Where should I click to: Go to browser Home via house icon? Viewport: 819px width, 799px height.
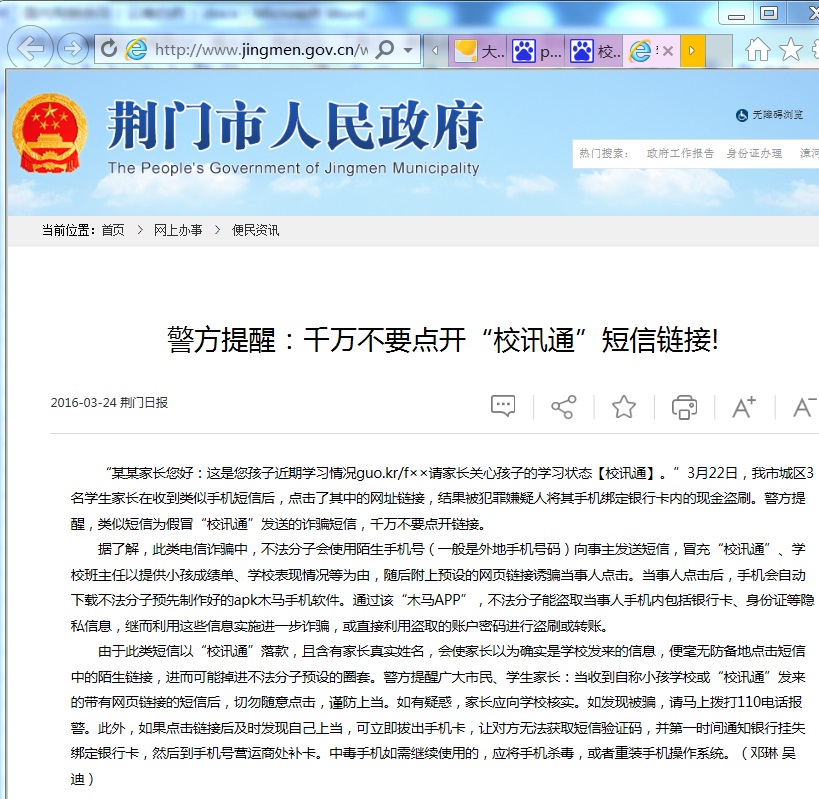tap(759, 49)
